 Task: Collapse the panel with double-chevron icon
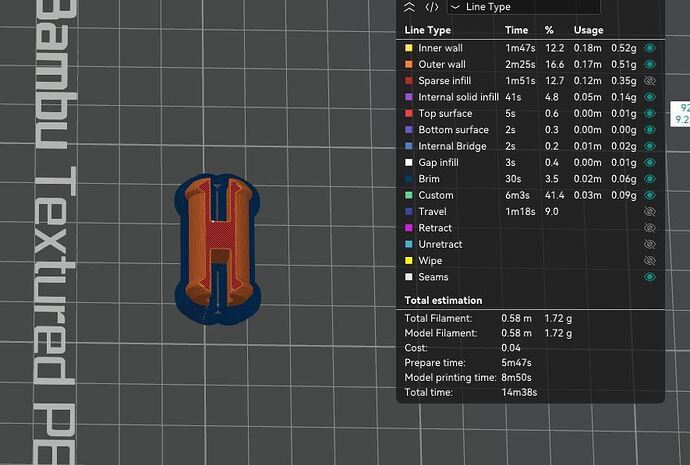409,7
